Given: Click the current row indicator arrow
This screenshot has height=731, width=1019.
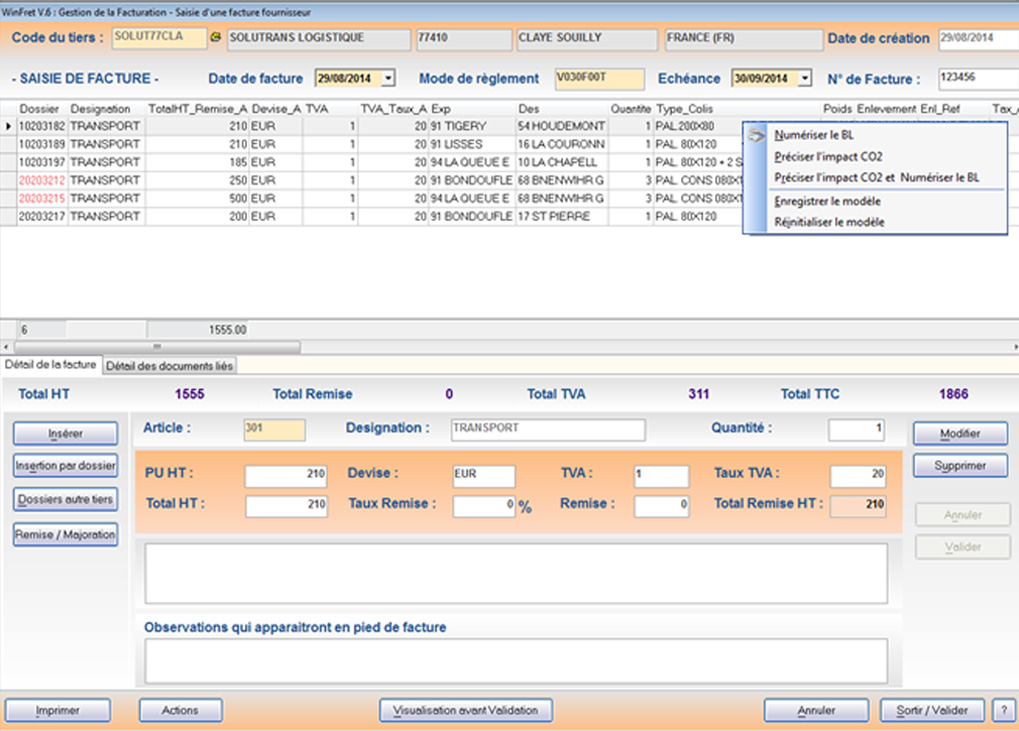Looking at the screenshot, I should pyautogui.click(x=8, y=126).
